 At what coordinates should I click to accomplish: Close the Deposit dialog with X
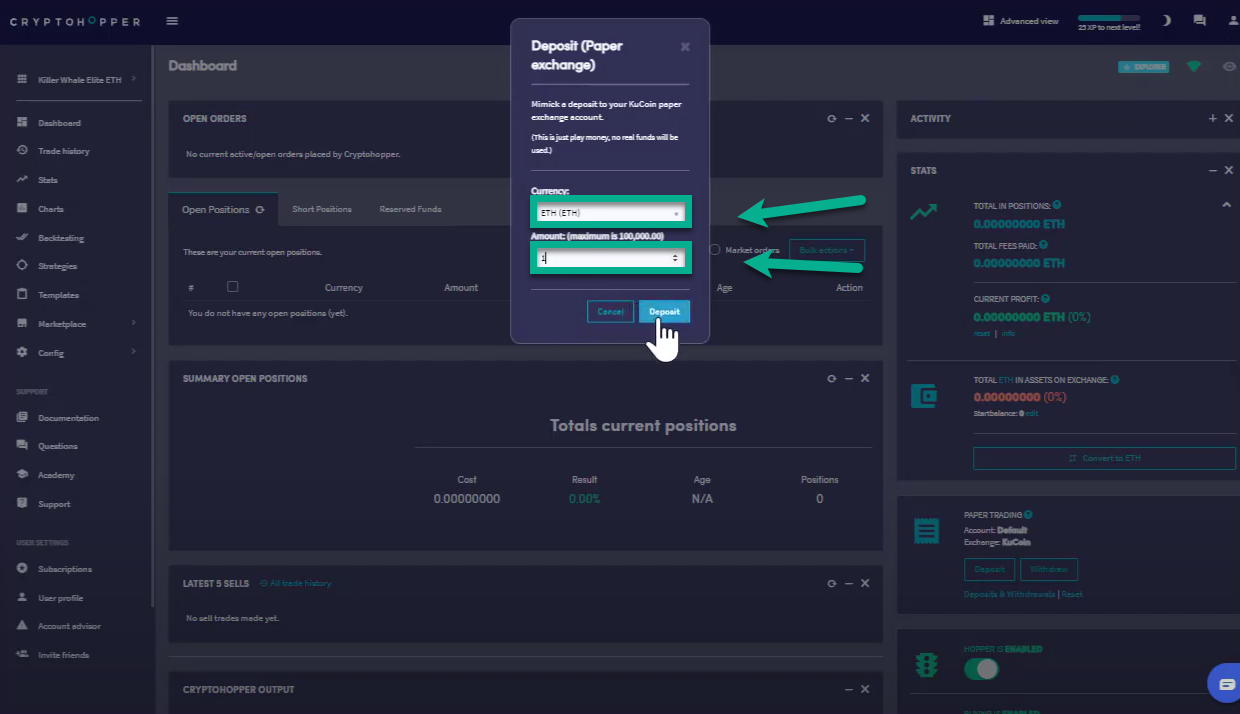(685, 46)
